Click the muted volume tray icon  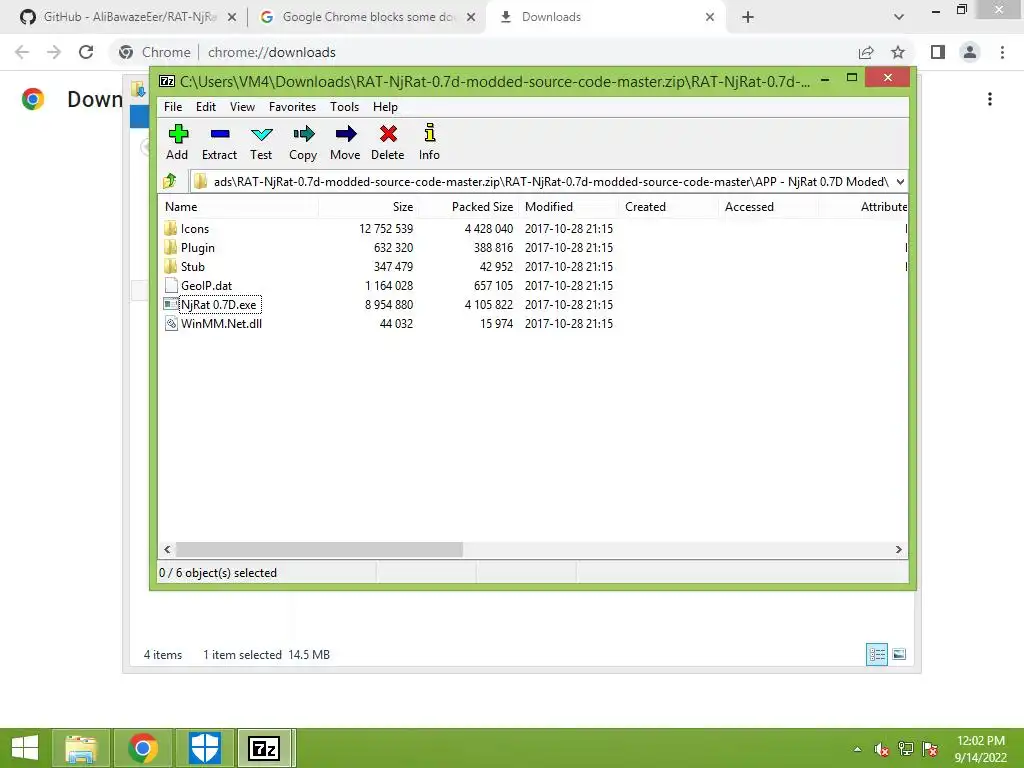pyautogui.click(x=882, y=749)
